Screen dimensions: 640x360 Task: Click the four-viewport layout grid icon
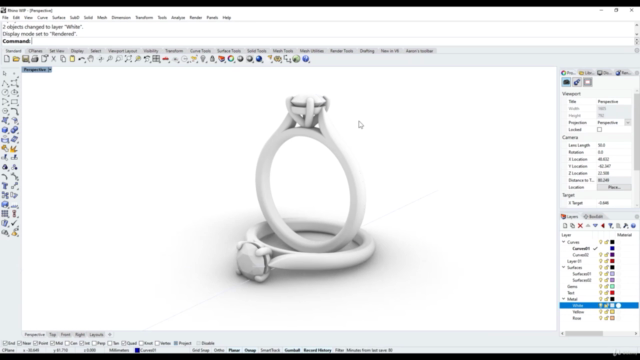coord(156,59)
